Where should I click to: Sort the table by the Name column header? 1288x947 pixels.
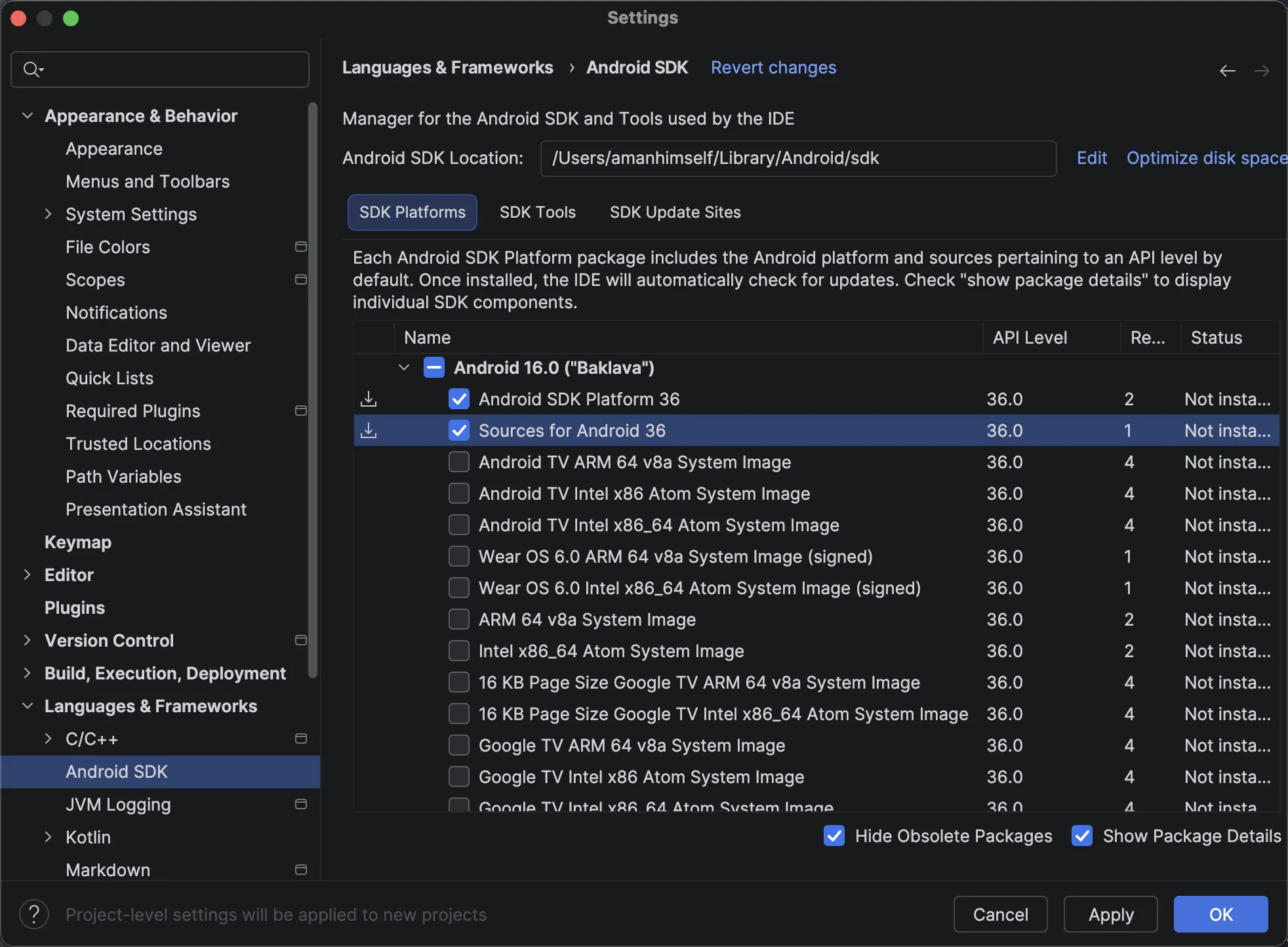click(x=688, y=338)
